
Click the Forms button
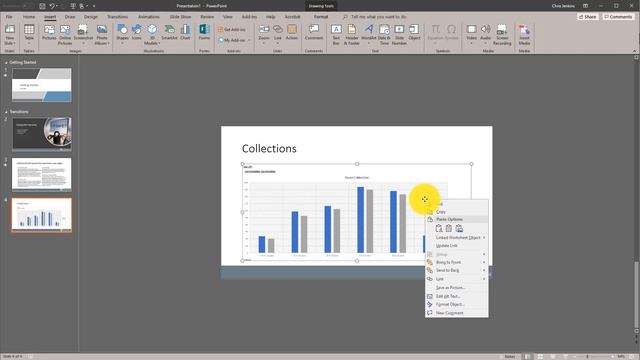tap(204, 33)
